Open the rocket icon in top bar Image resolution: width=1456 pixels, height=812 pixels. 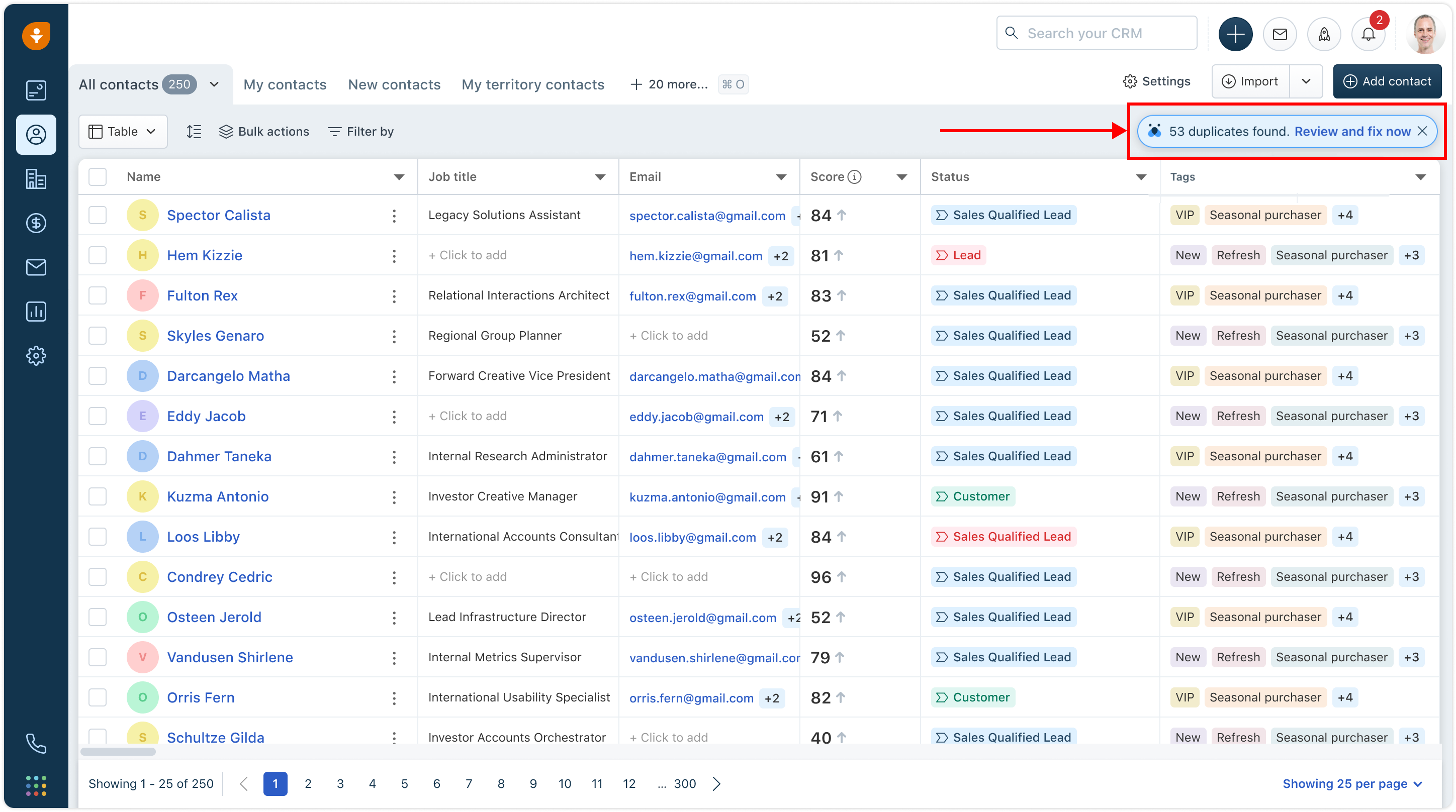[1324, 35]
